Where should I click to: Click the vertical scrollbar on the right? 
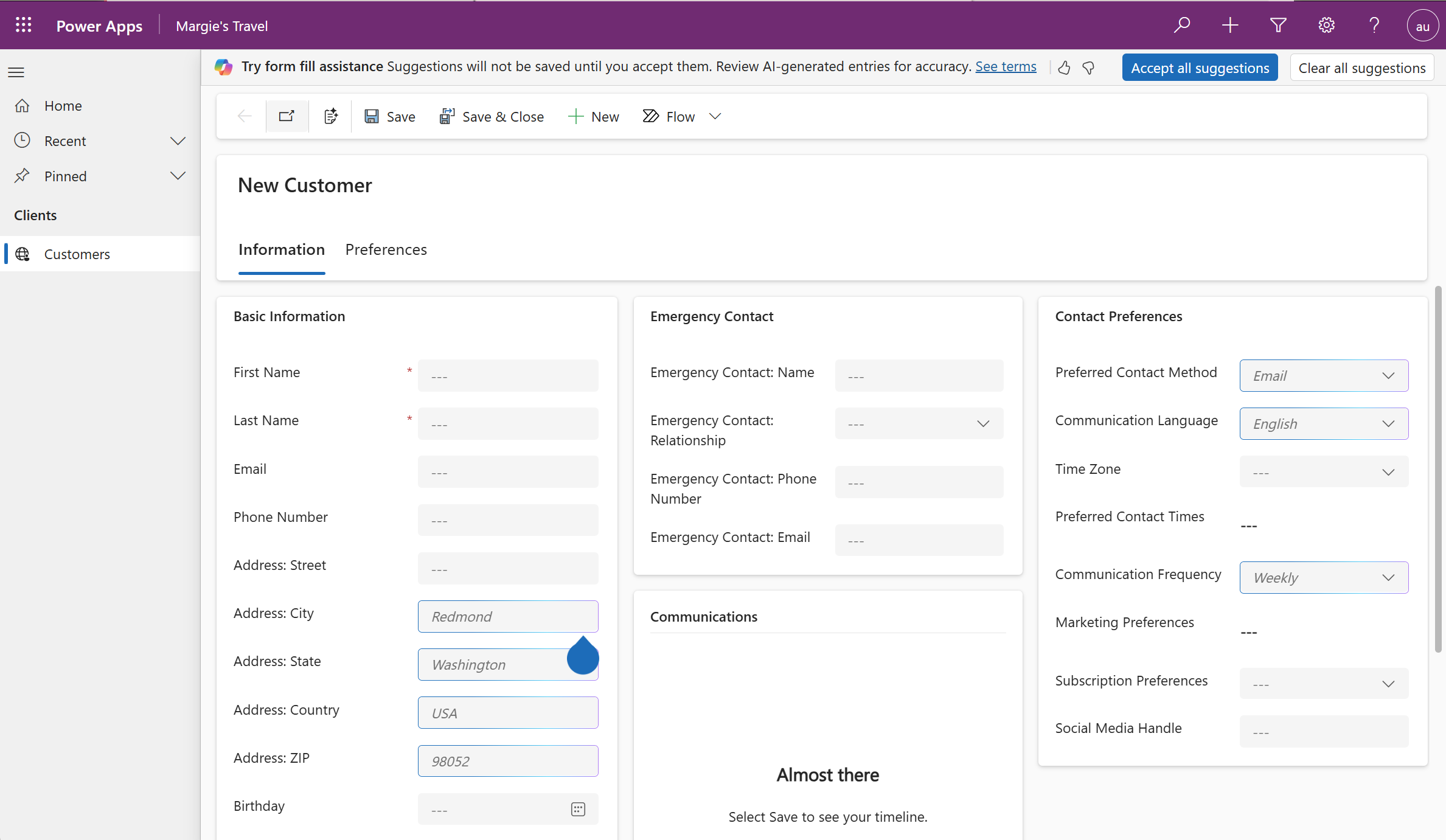[1438, 468]
